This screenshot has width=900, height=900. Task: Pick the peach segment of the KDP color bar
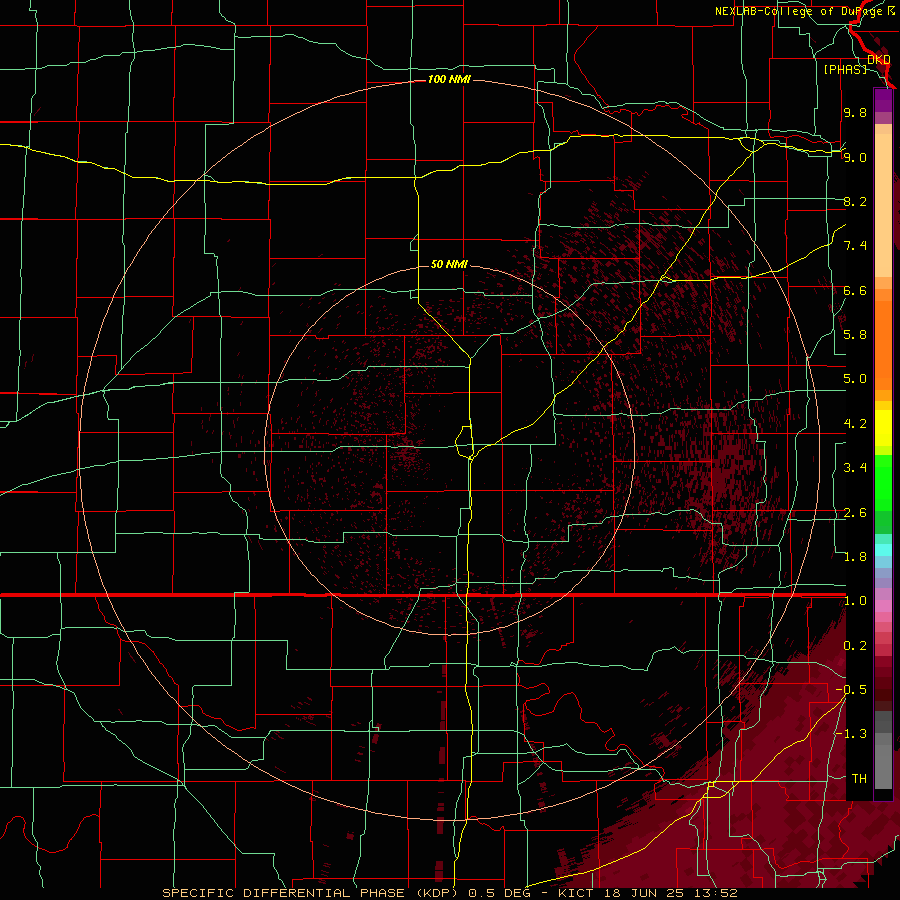pos(883,205)
